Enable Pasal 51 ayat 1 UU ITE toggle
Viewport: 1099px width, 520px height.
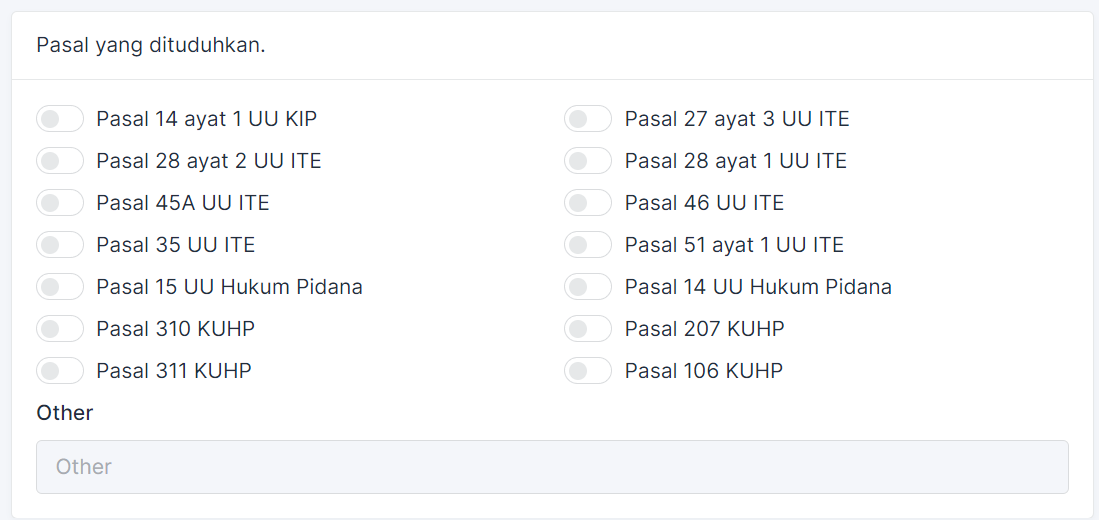(x=588, y=245)
